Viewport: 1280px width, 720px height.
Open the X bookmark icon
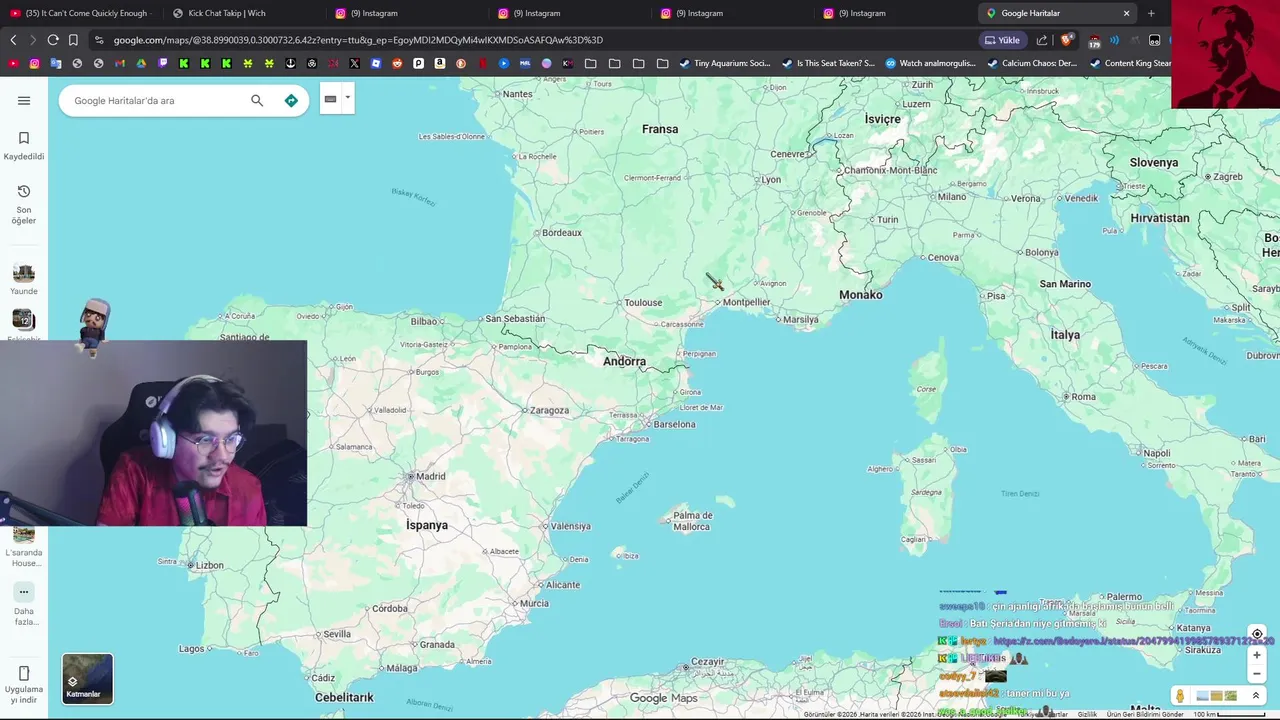354,63
